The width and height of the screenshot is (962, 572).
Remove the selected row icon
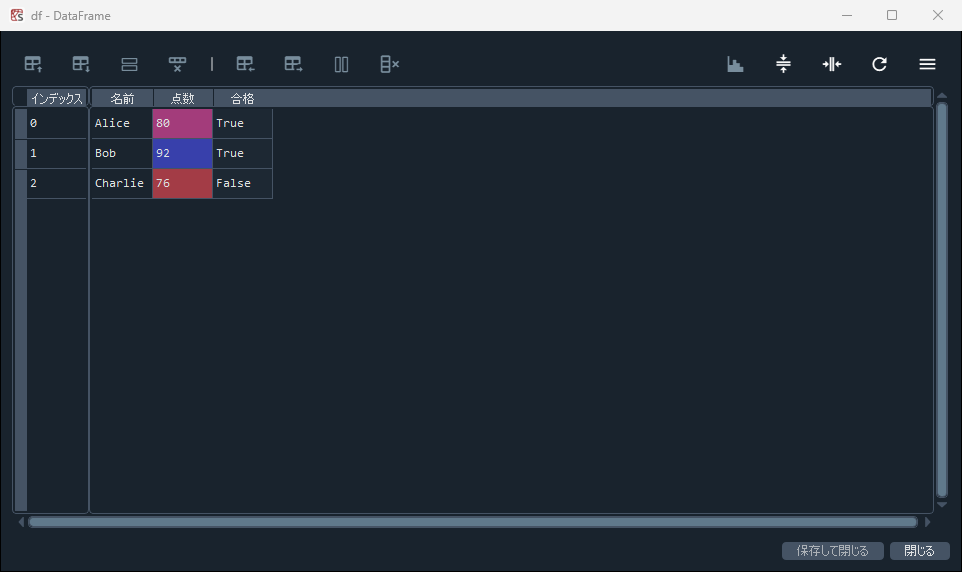click(177, 64)
